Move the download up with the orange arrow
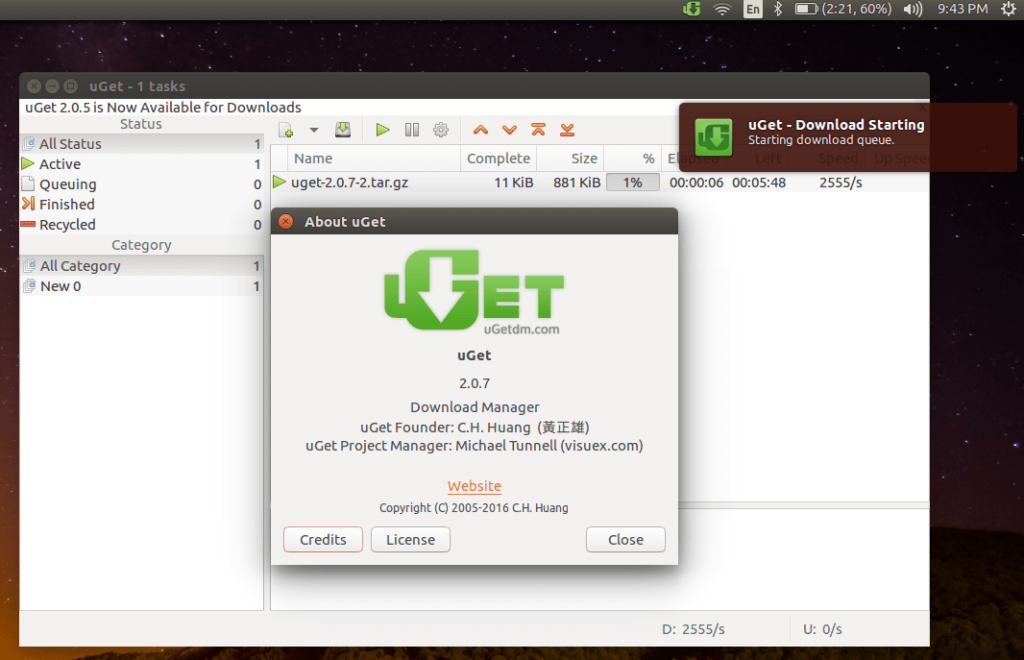This screenshot has height=660, width=1024. [x=481, y=130]
